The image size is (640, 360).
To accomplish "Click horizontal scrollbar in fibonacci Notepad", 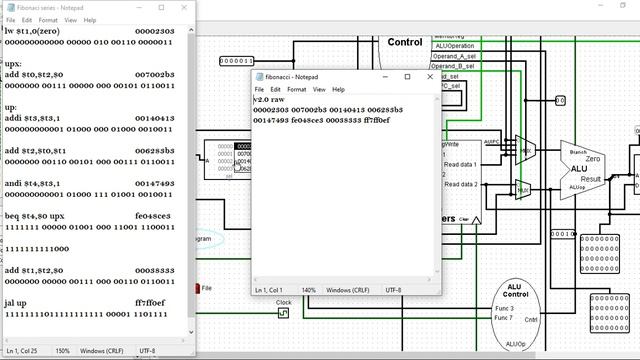I will click(x=342, y=280).
